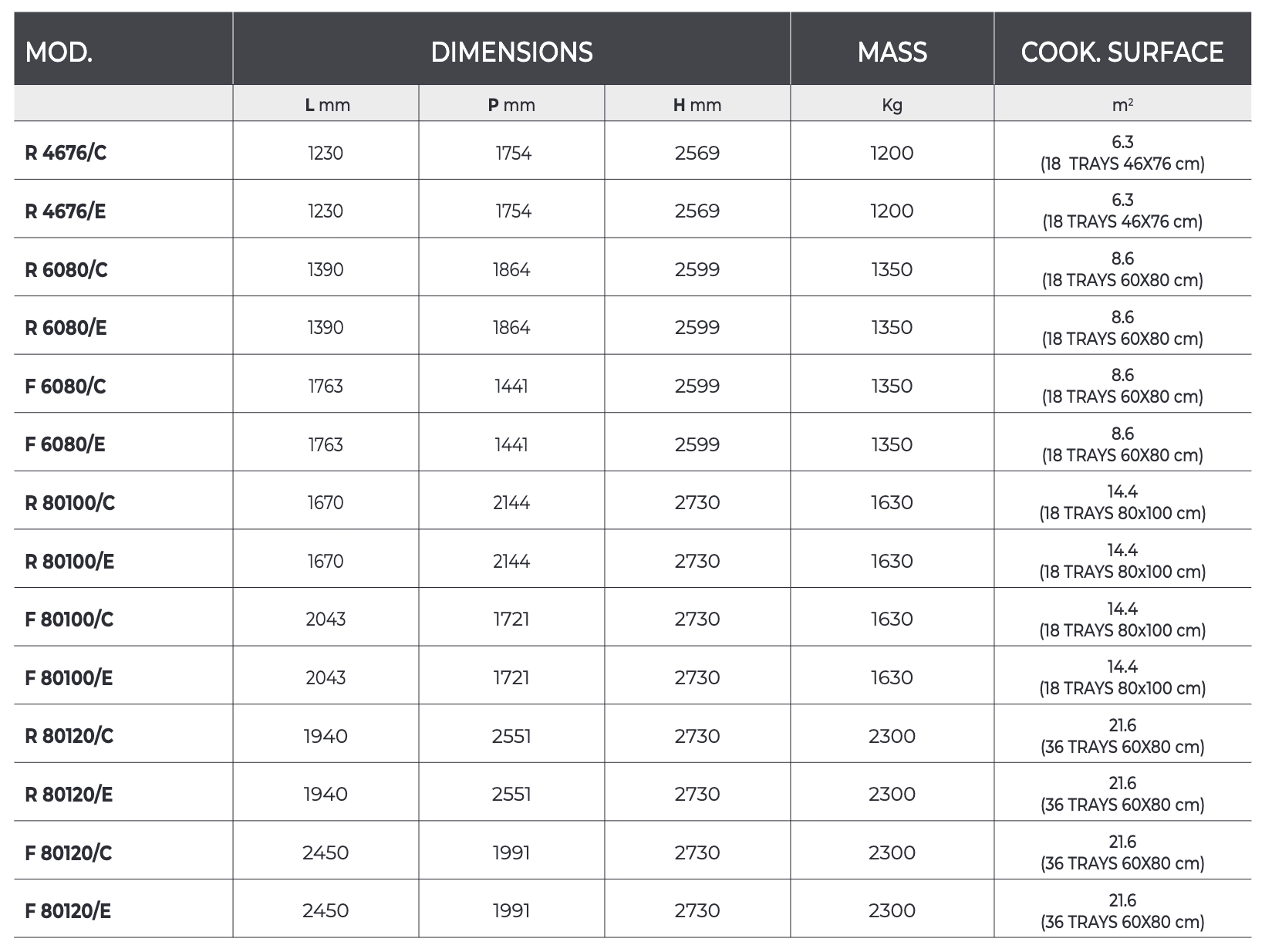Select the F 80100/E model name
The image size is (1282, 952).
(x=69, y=678)
